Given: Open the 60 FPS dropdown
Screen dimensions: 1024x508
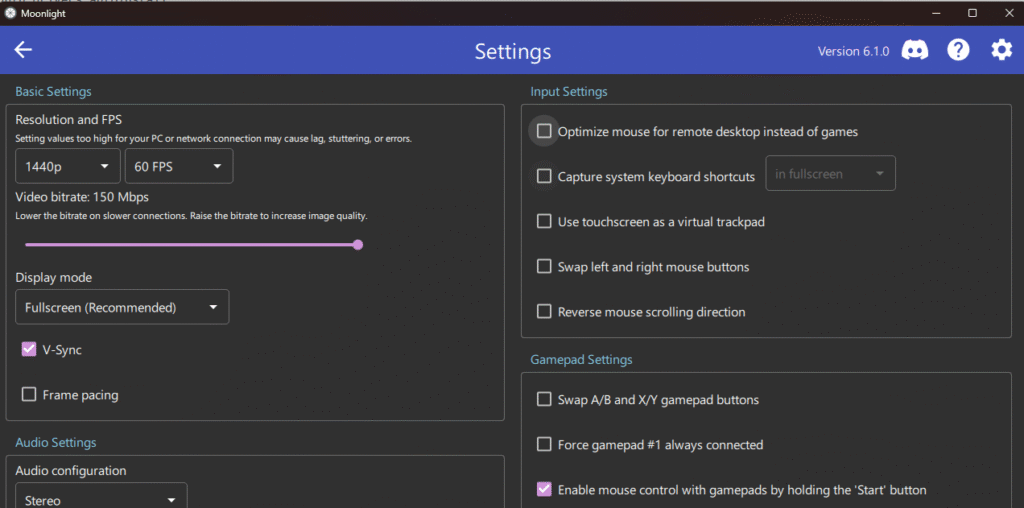Looking at the screenshot, I should click(x=179, y=166).
